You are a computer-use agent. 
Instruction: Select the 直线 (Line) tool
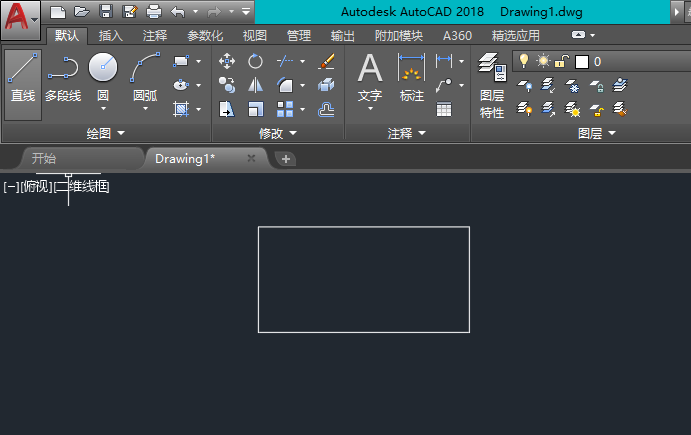click(x=23, y=85)
